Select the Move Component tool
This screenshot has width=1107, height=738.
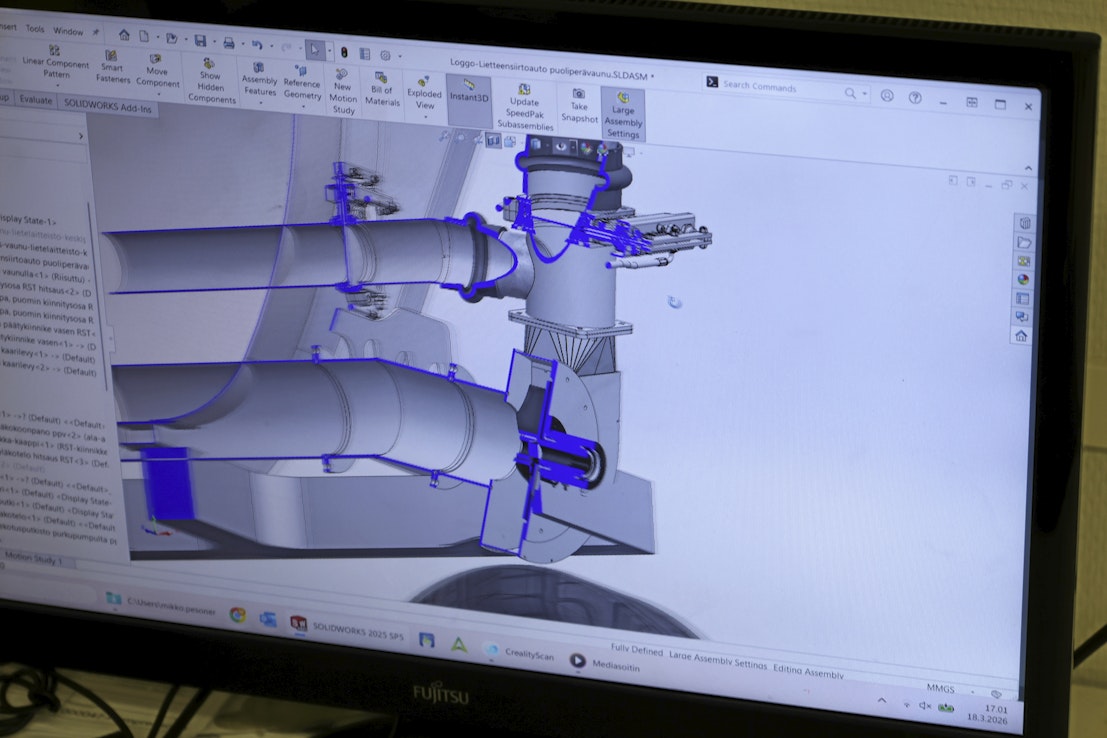(x=157, y=70)
